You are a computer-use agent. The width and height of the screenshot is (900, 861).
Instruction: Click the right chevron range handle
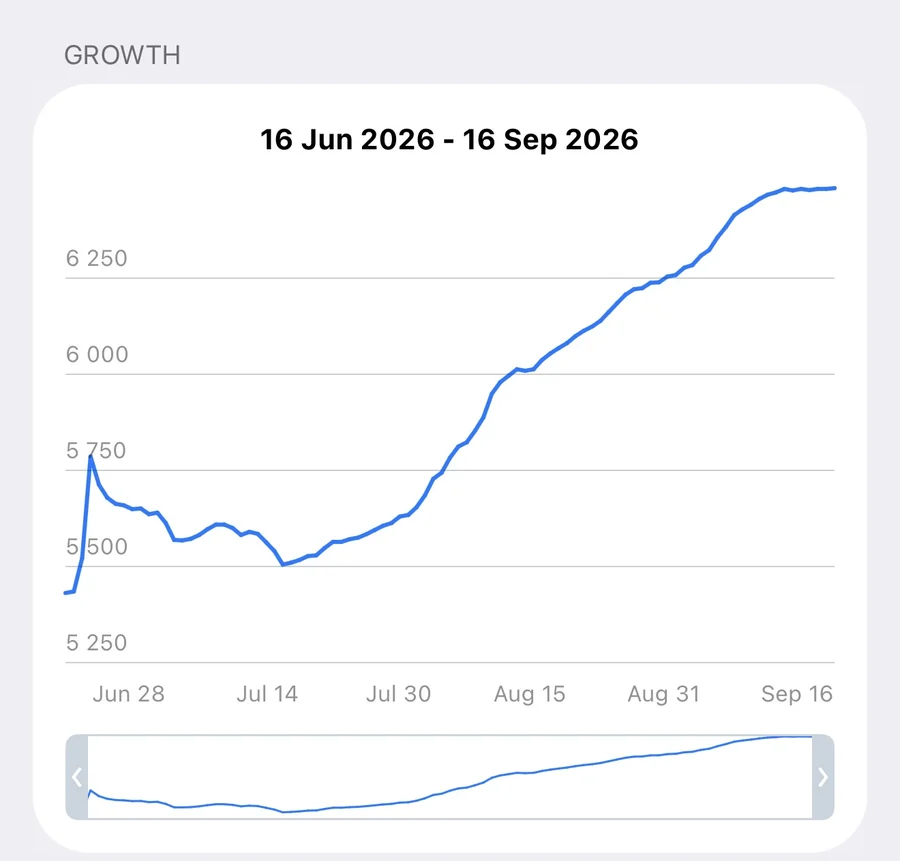tap(823, 777)
